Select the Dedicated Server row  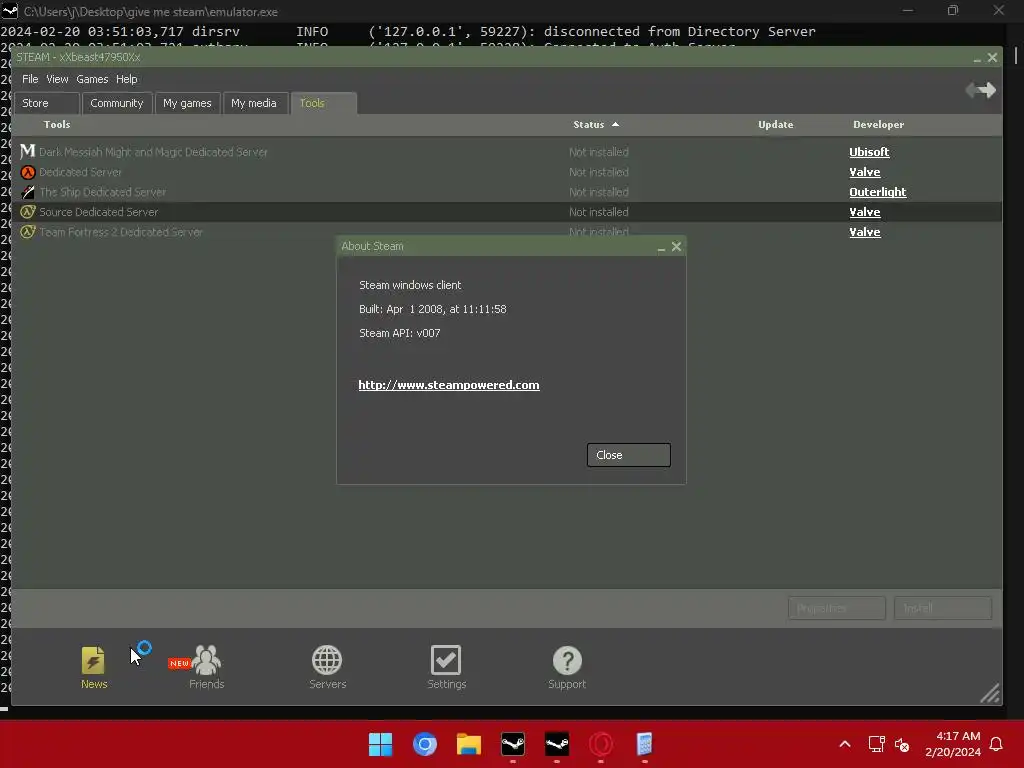coord(507,172)
